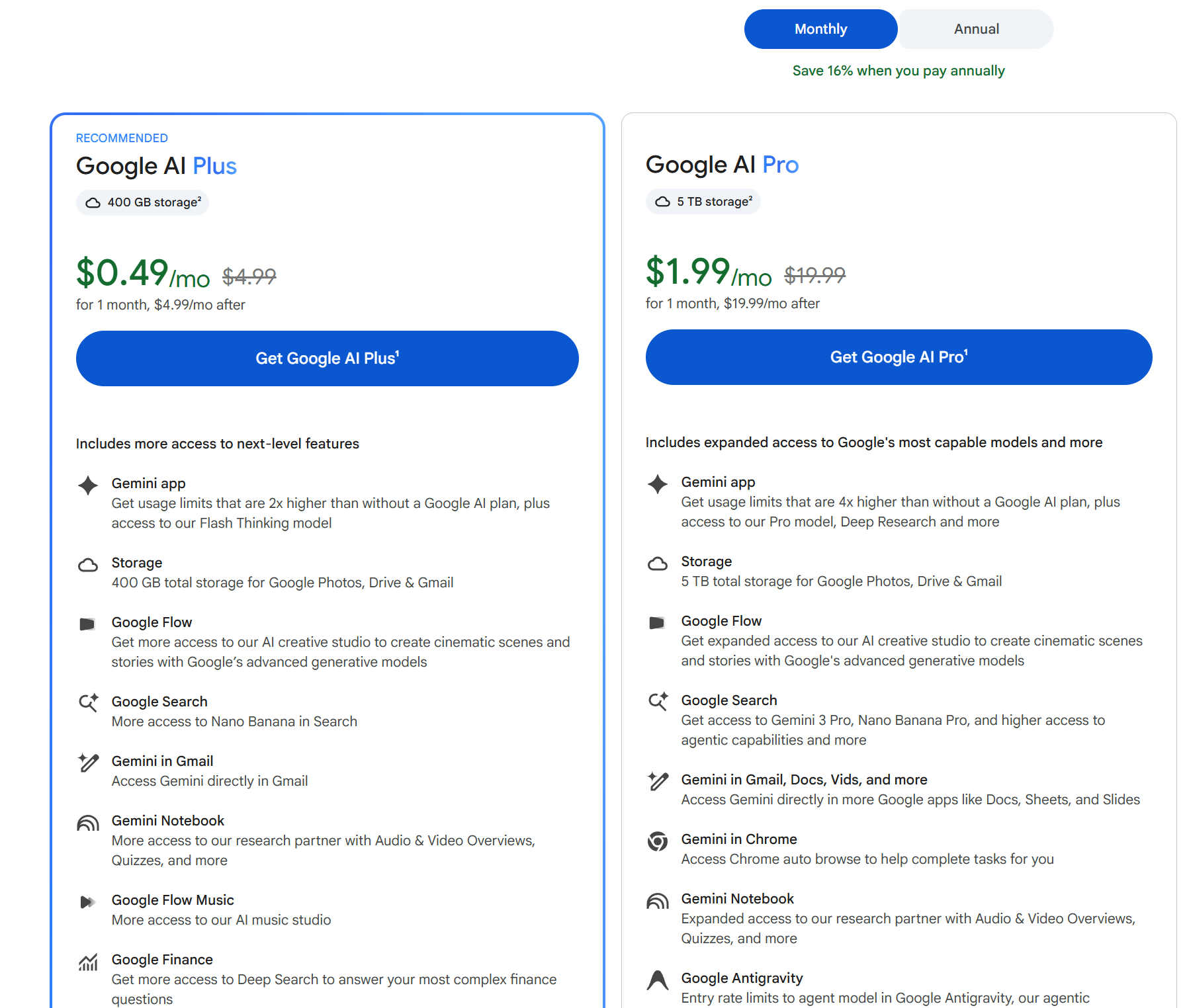The width and height of the screenshot is (1187, 1008).
Task: Click the Storage cloud icon in Plus plan
Action: [x=88, y=565]
